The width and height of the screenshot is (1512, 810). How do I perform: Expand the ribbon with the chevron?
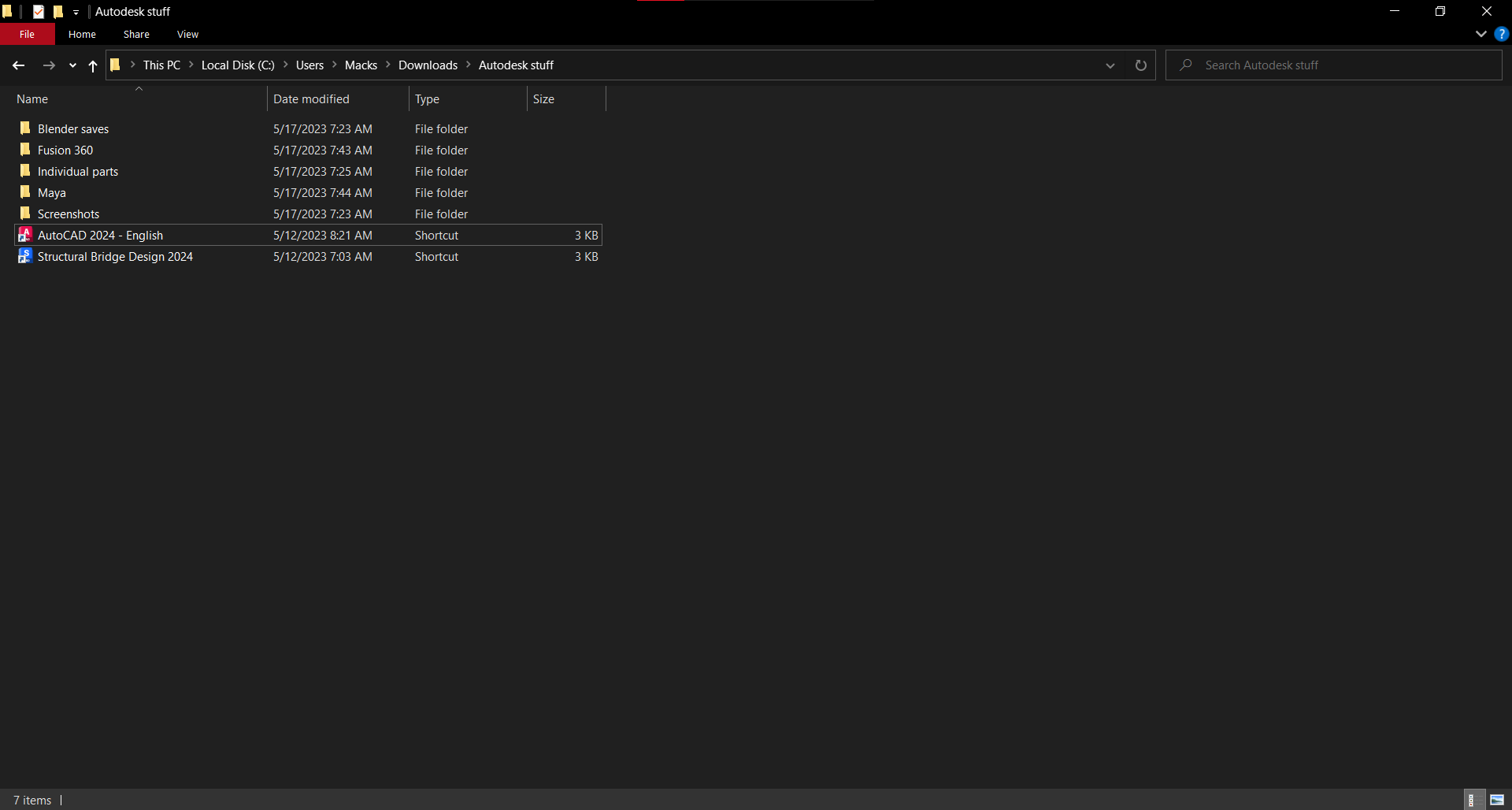[1481, 34]
